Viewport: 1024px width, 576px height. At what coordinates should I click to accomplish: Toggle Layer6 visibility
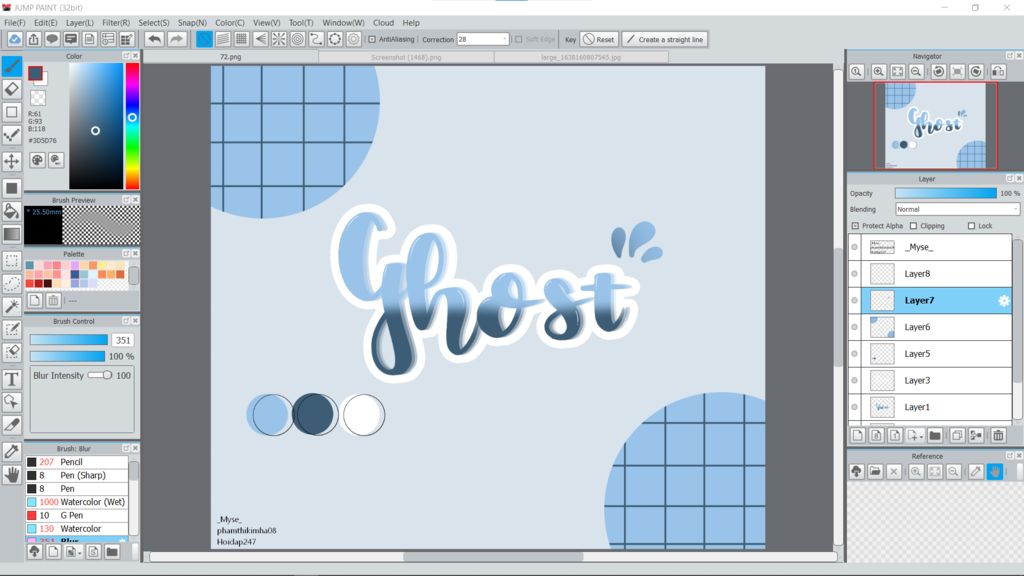click(x=854, y=327)
